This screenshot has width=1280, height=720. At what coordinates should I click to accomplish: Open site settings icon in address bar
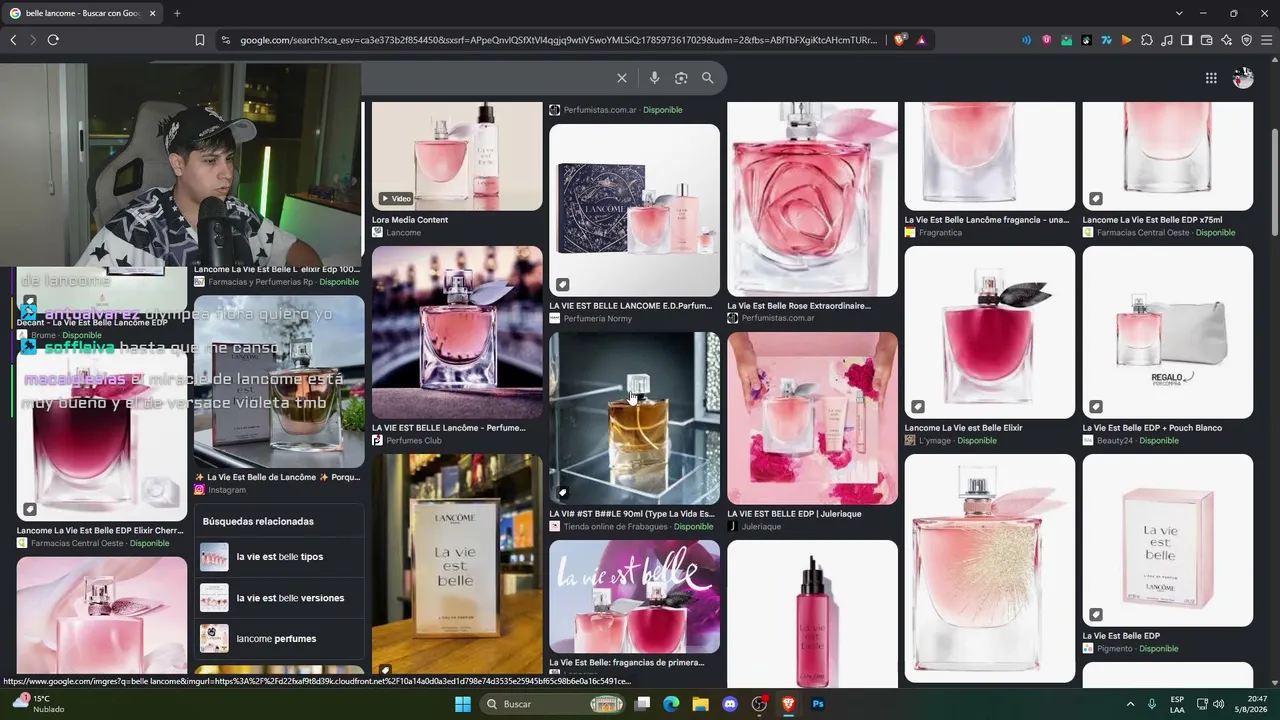point(225,40)
